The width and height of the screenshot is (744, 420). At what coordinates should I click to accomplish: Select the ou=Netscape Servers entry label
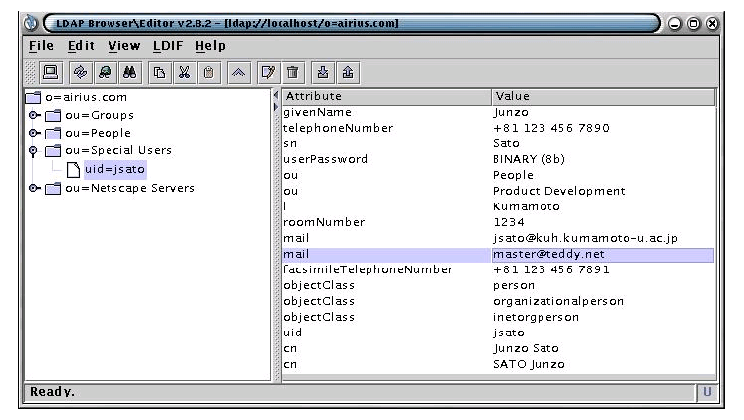tap(130, 188)
